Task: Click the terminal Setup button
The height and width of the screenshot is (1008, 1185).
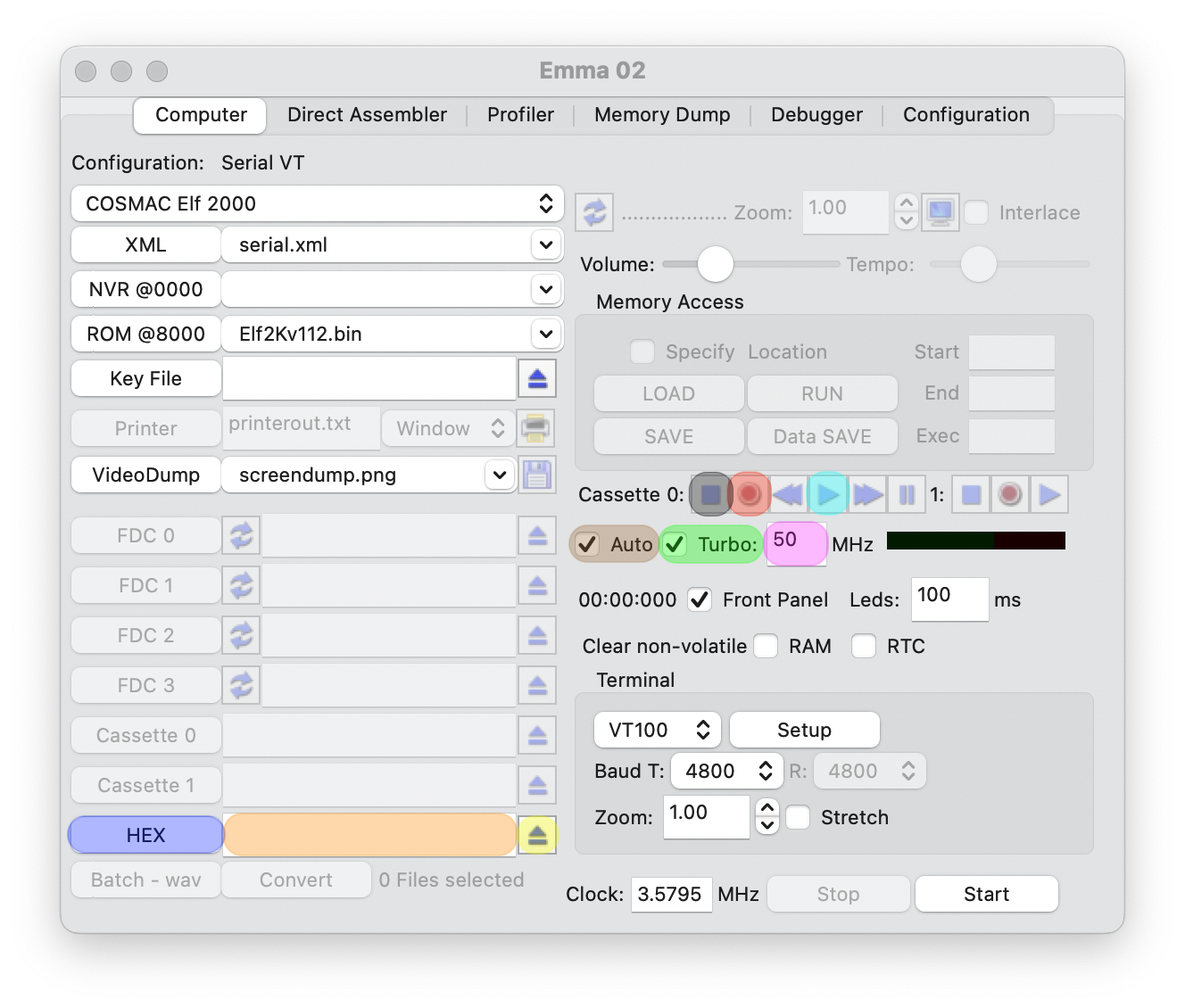Action: click(804, 730)
